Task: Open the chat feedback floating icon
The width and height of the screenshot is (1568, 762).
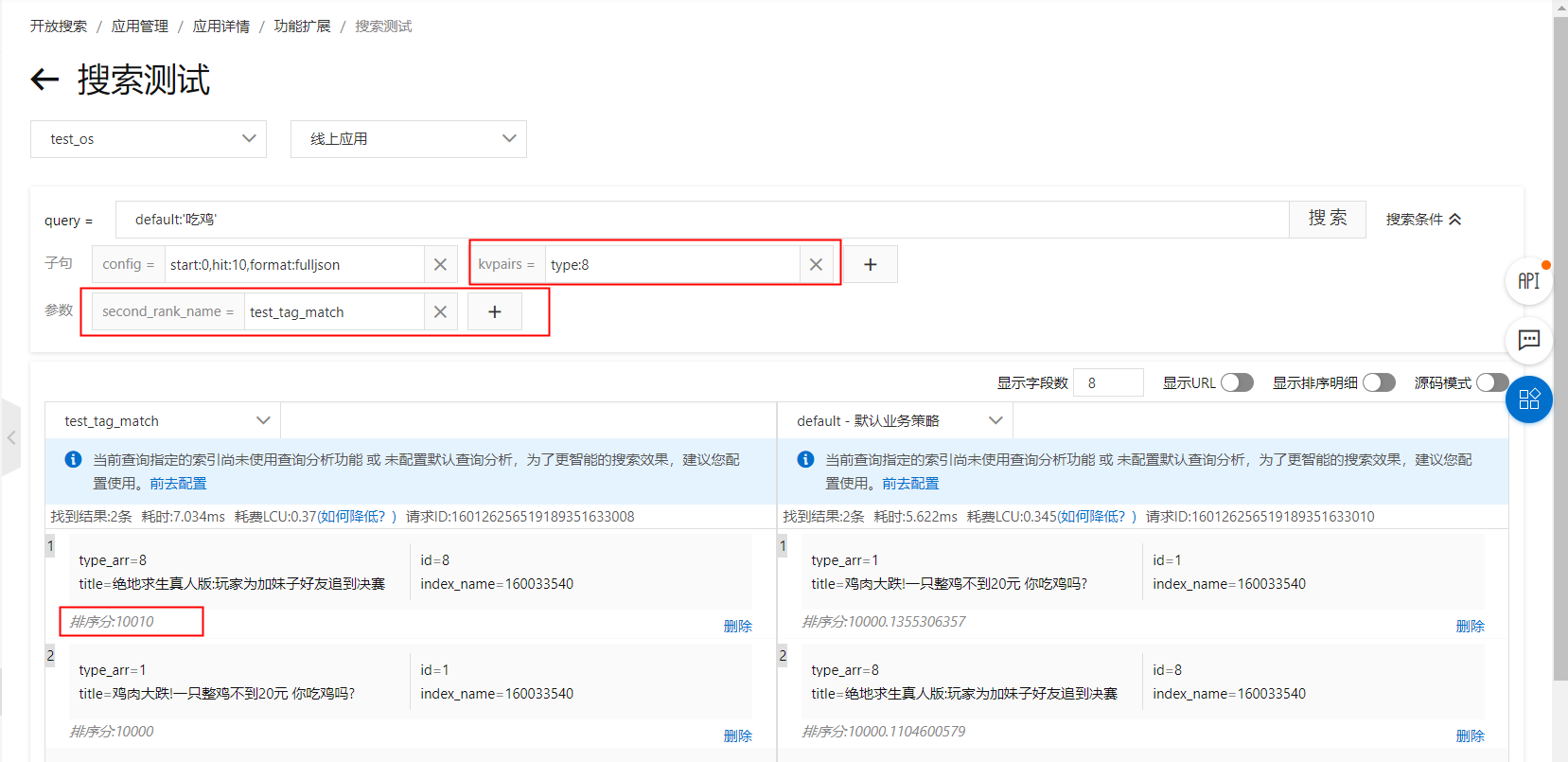Action: click(x=1528, y=340)
